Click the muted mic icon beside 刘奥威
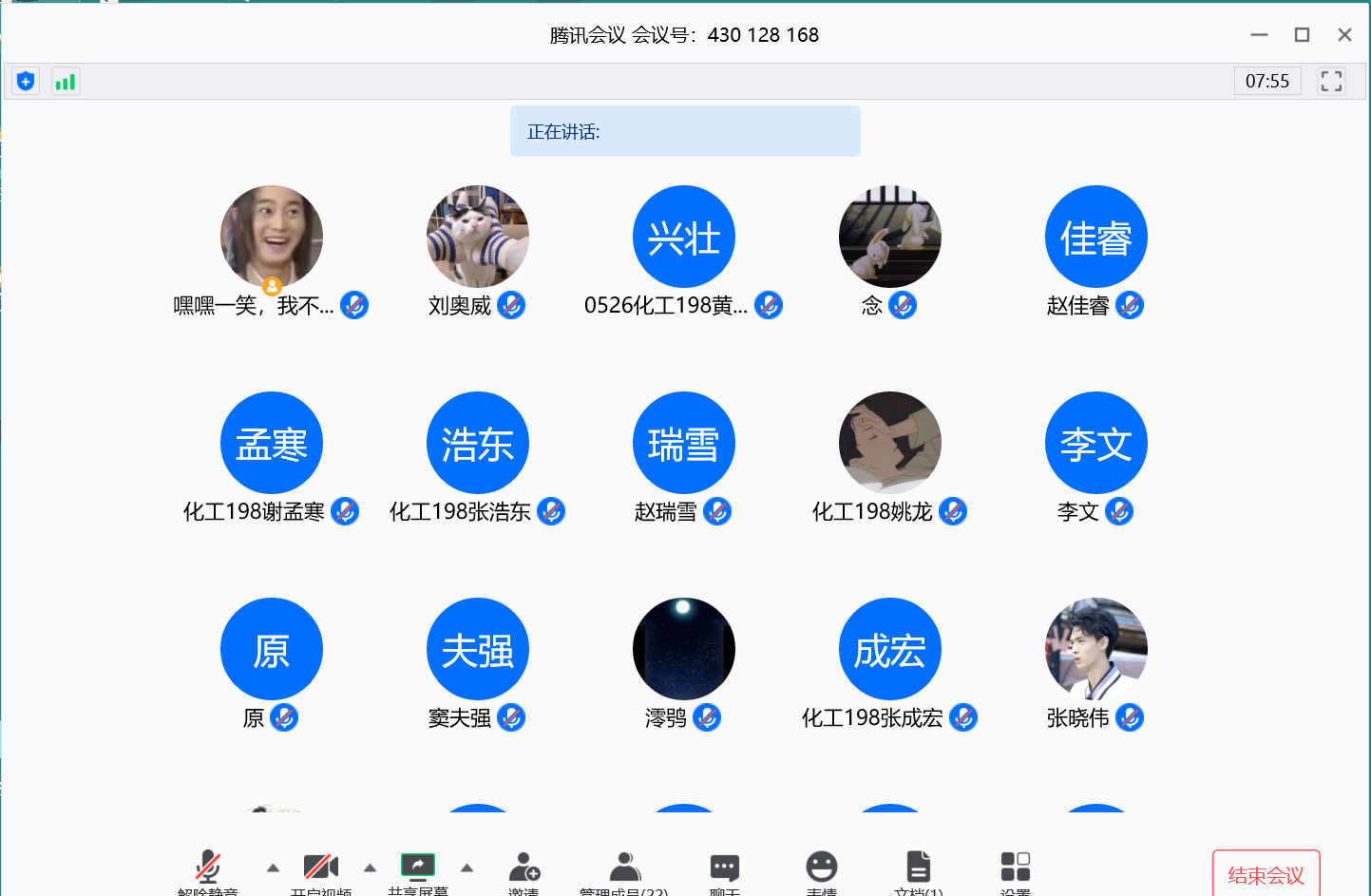This screenshot has width=1371, height=896. pyautogui.click(x=511, y=305)
